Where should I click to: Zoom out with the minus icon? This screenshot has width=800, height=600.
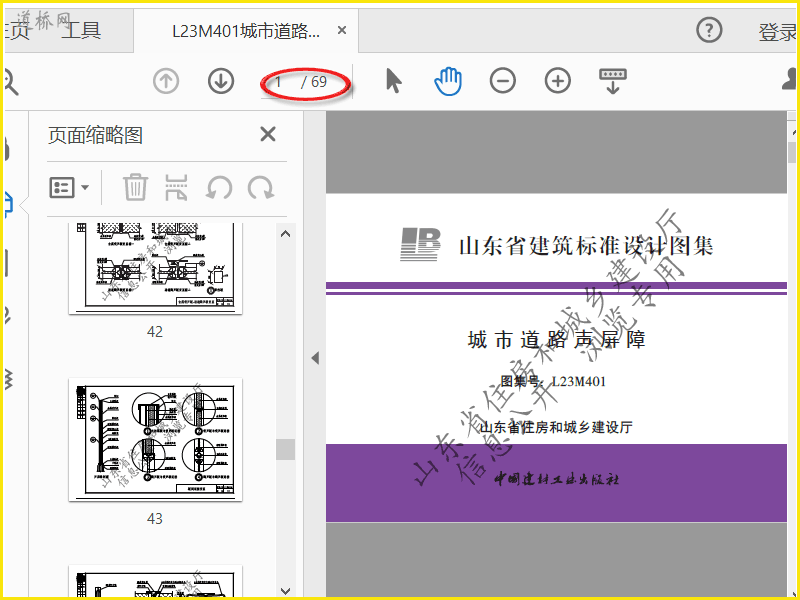coord(503,81)
